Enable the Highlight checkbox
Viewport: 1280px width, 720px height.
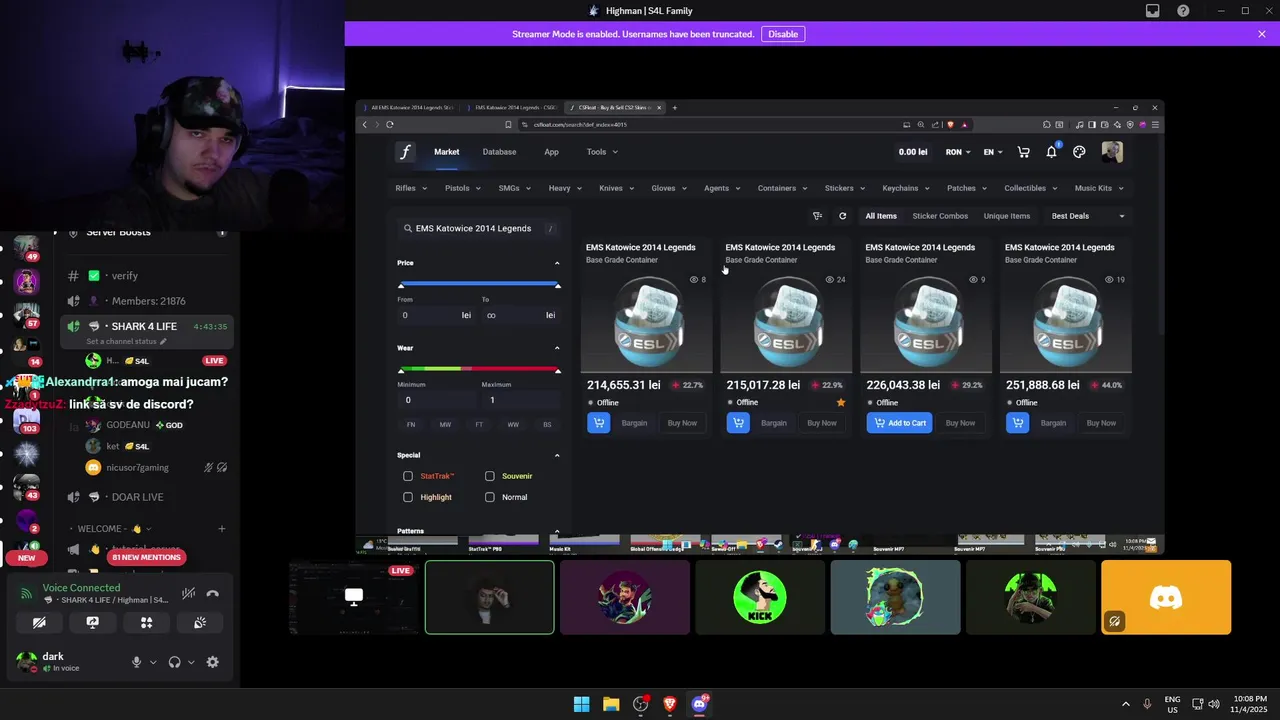click(408, 497)
